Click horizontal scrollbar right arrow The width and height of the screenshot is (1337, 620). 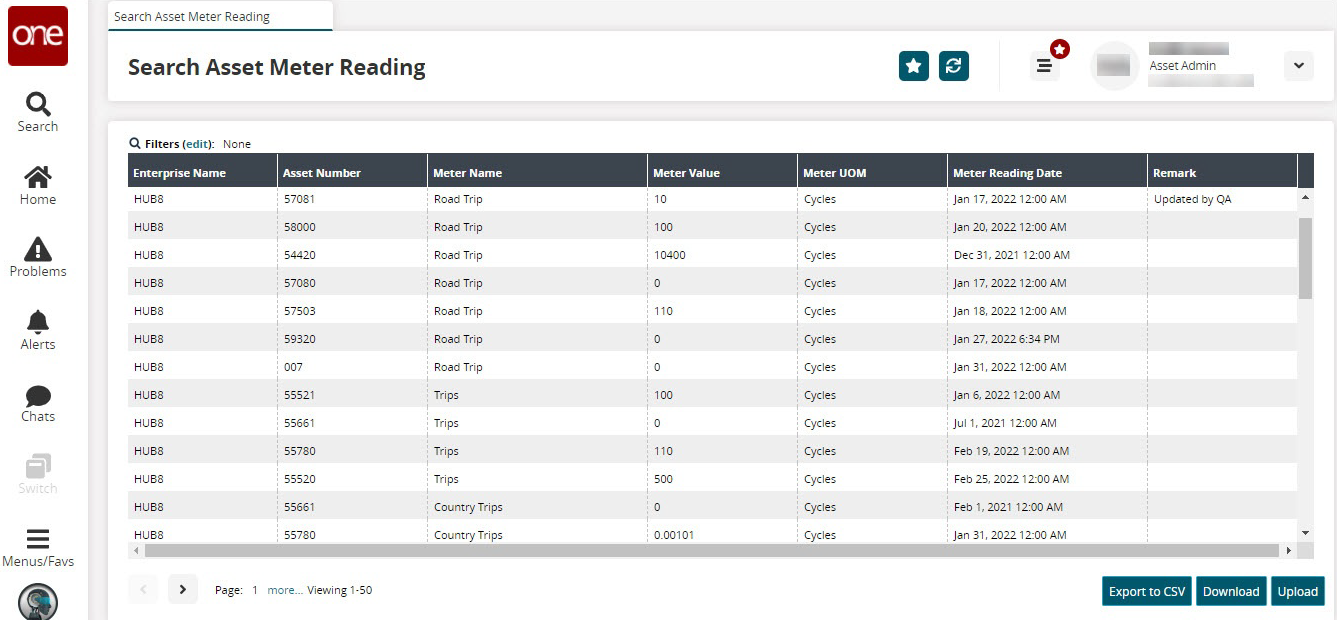(1288, 550)
